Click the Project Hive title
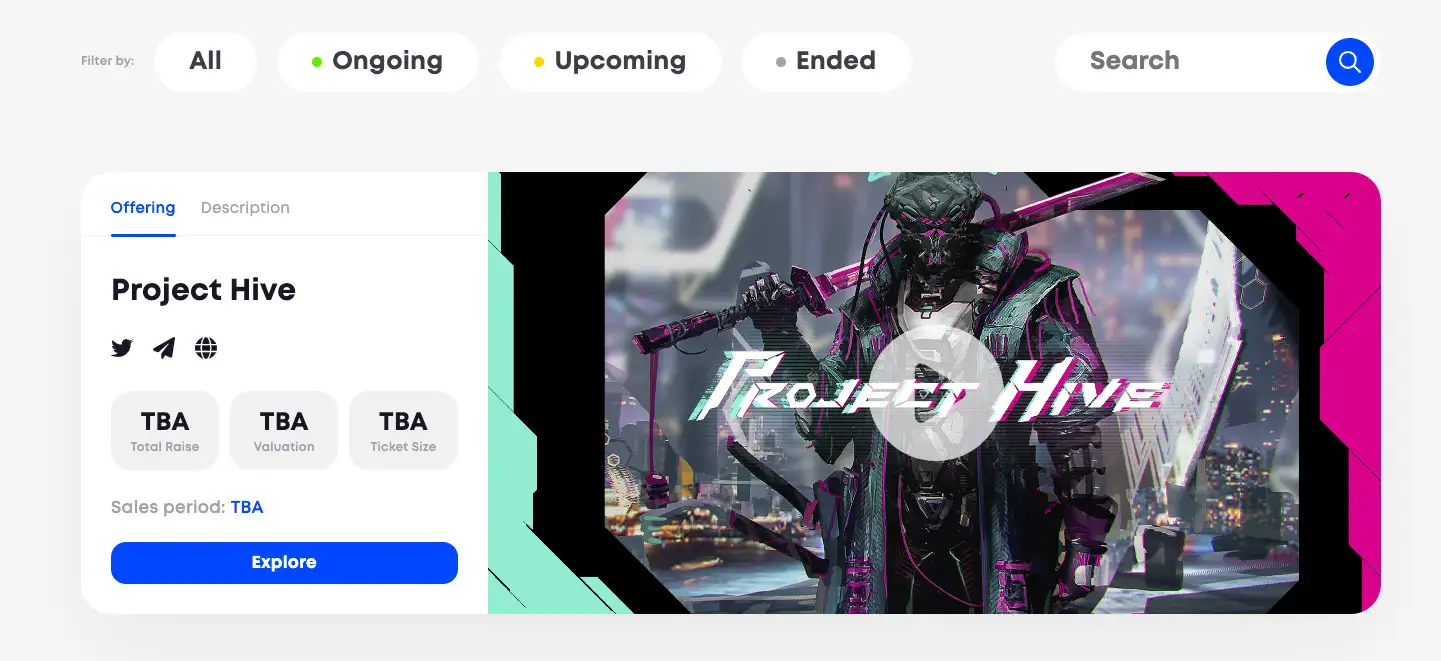The height and width of the screenshot is (661, 1441). (x=204, y=290)
